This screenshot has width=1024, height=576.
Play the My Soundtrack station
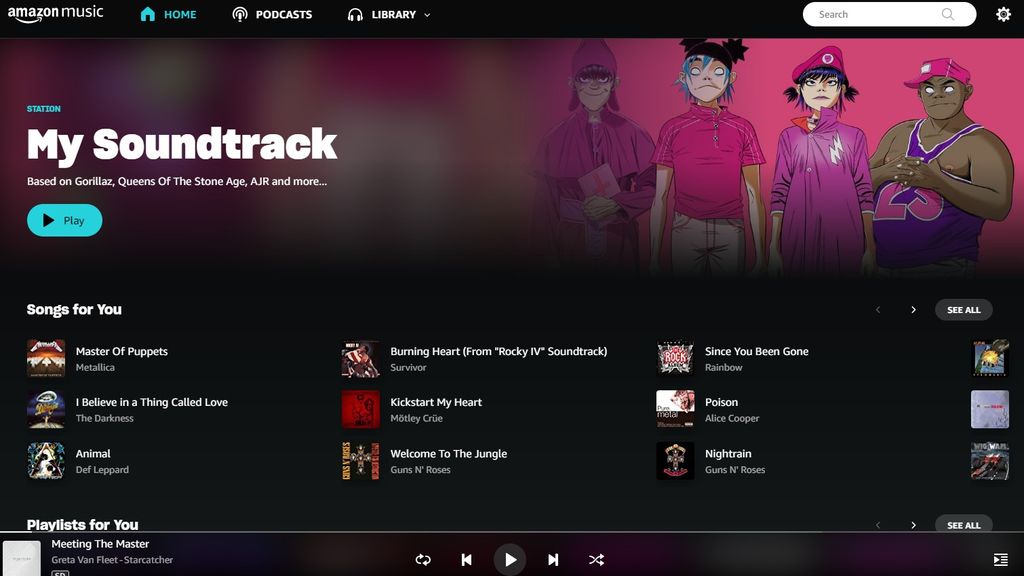(64, 220)
